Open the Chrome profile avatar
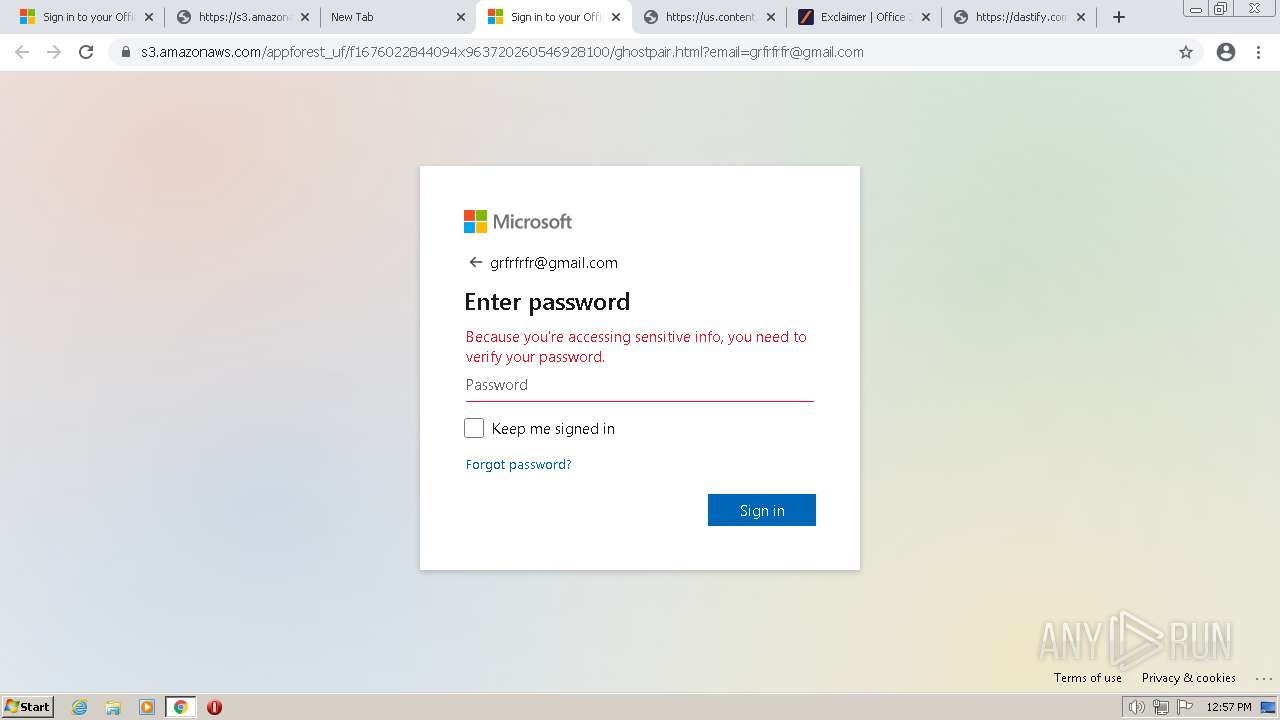 tap(1226, 52)
